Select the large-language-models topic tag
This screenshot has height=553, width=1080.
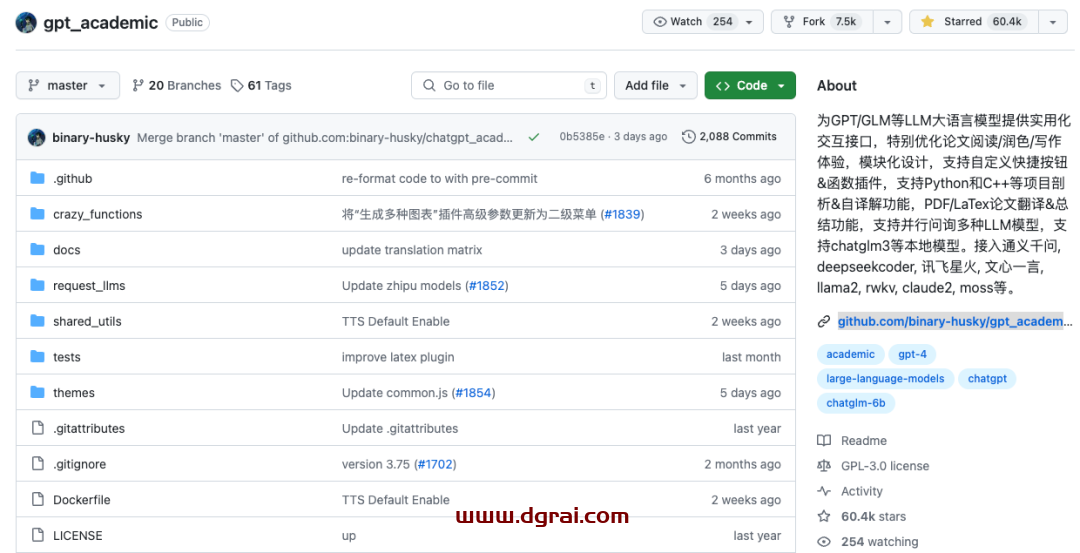tap(885, 378)
